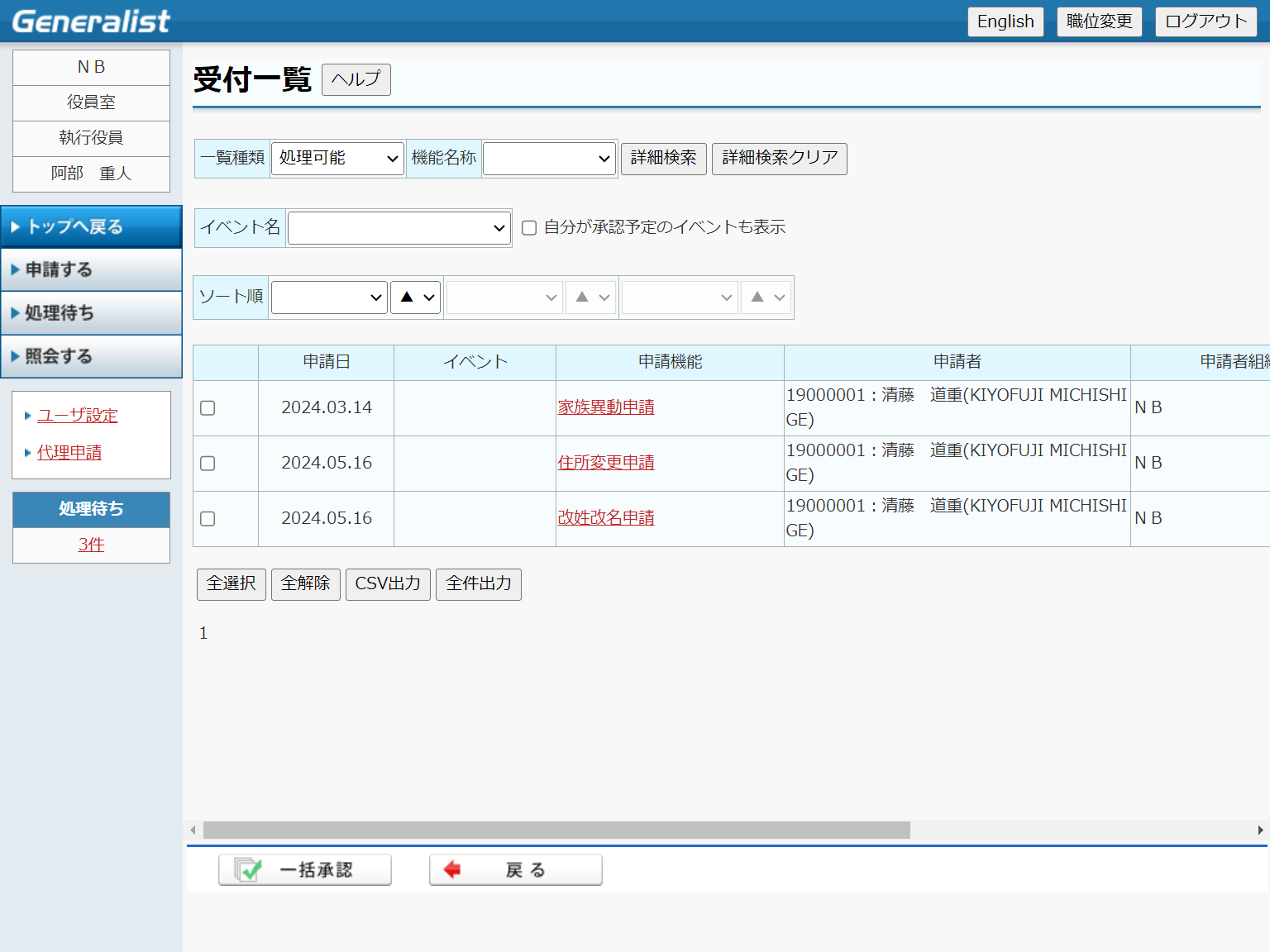
Task: Open 申請する sidebar menu
Action: pyautogui.click(x=91, y=269)
